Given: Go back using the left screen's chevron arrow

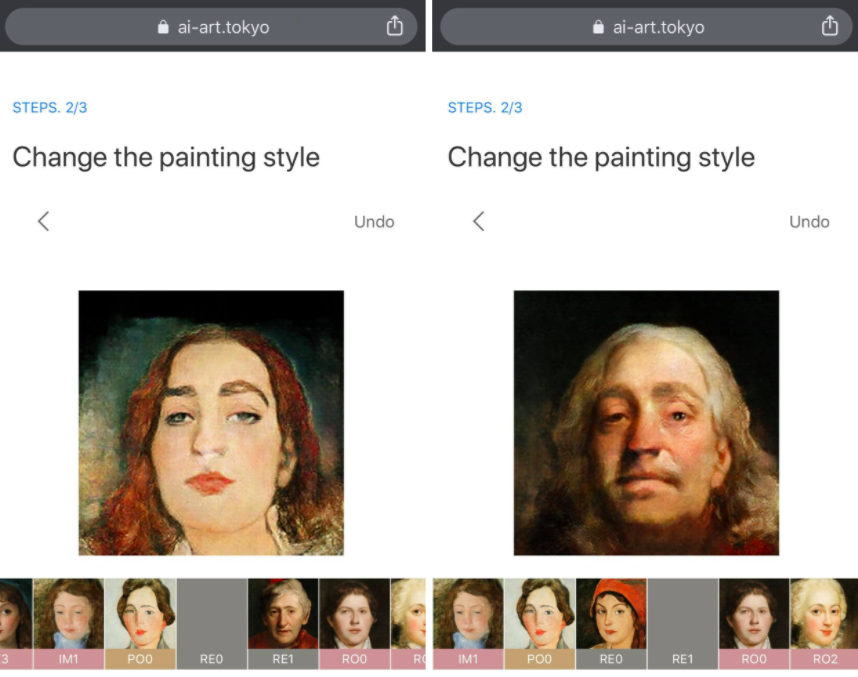Looking at the screenshot, I should coord(44,222).
